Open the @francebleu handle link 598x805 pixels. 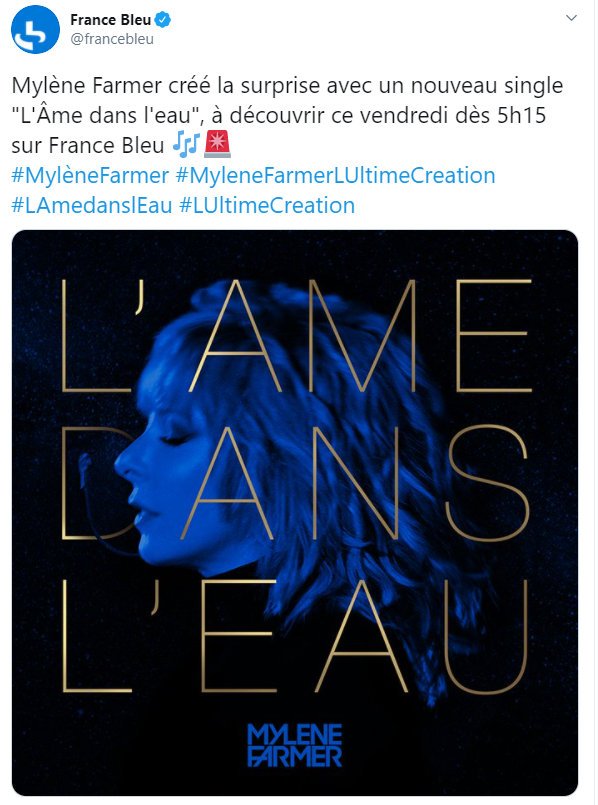[x=112, y=40]
